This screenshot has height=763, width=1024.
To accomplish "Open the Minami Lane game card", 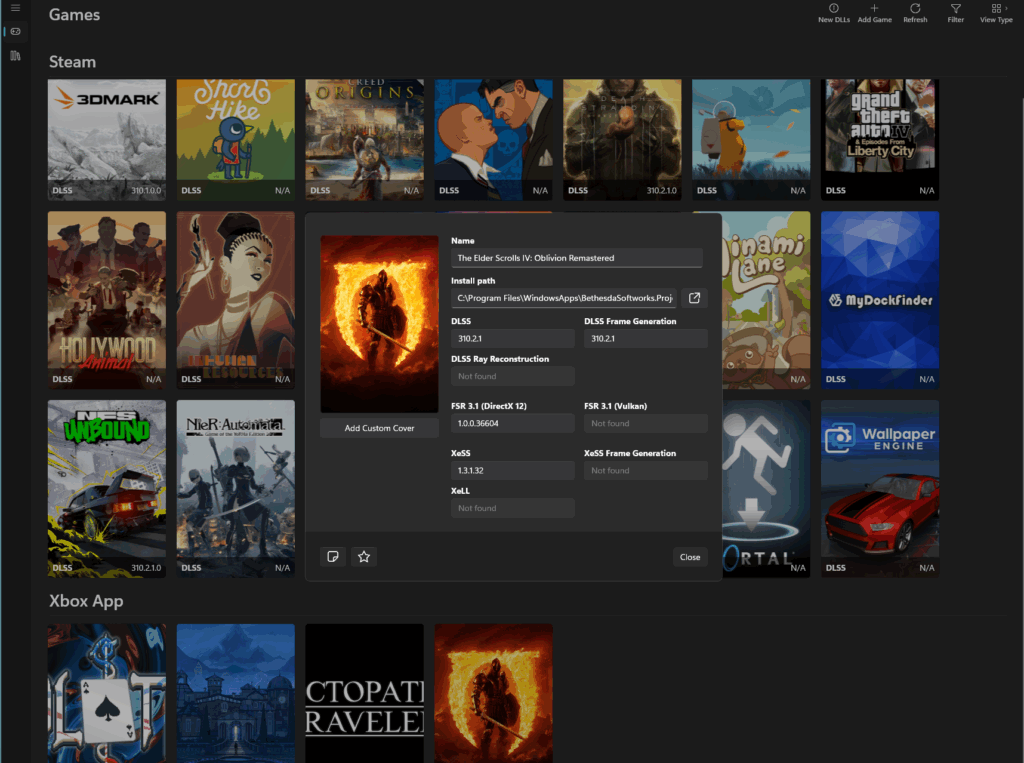I will point(767,300).
